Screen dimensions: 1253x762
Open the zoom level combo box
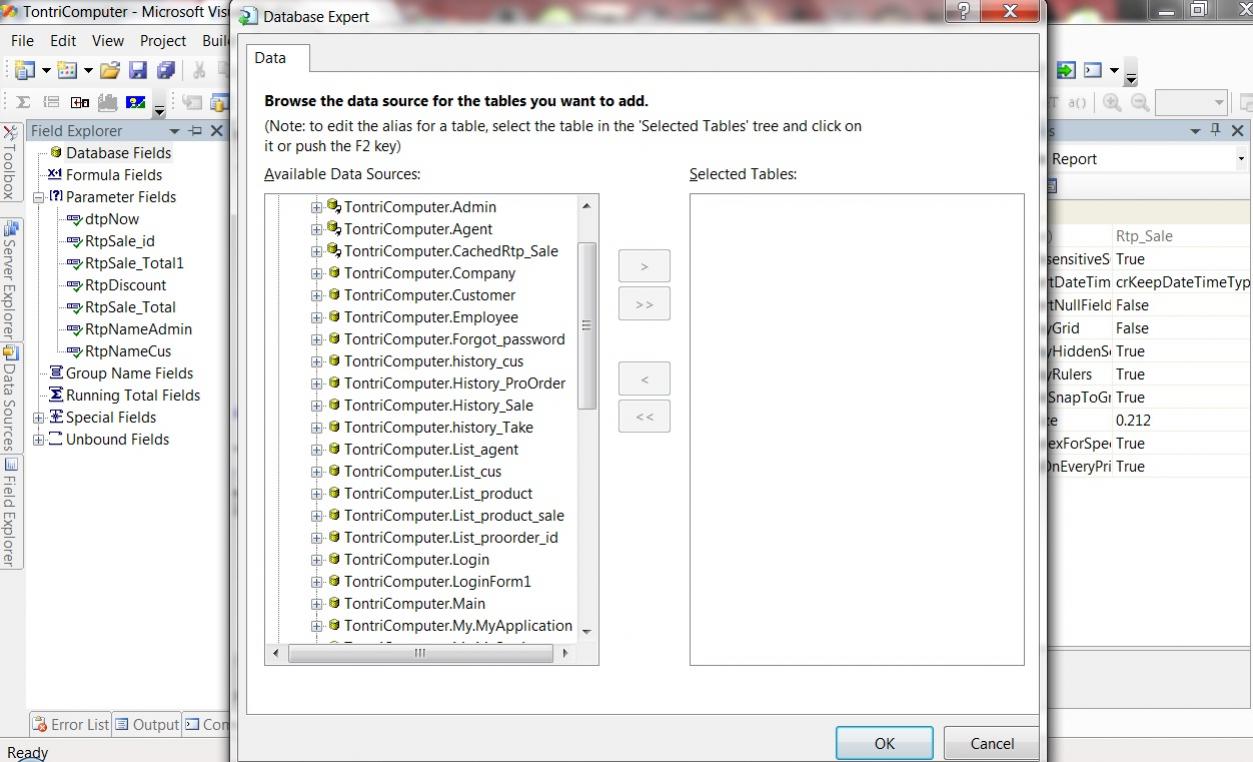tap(1192, 102)
